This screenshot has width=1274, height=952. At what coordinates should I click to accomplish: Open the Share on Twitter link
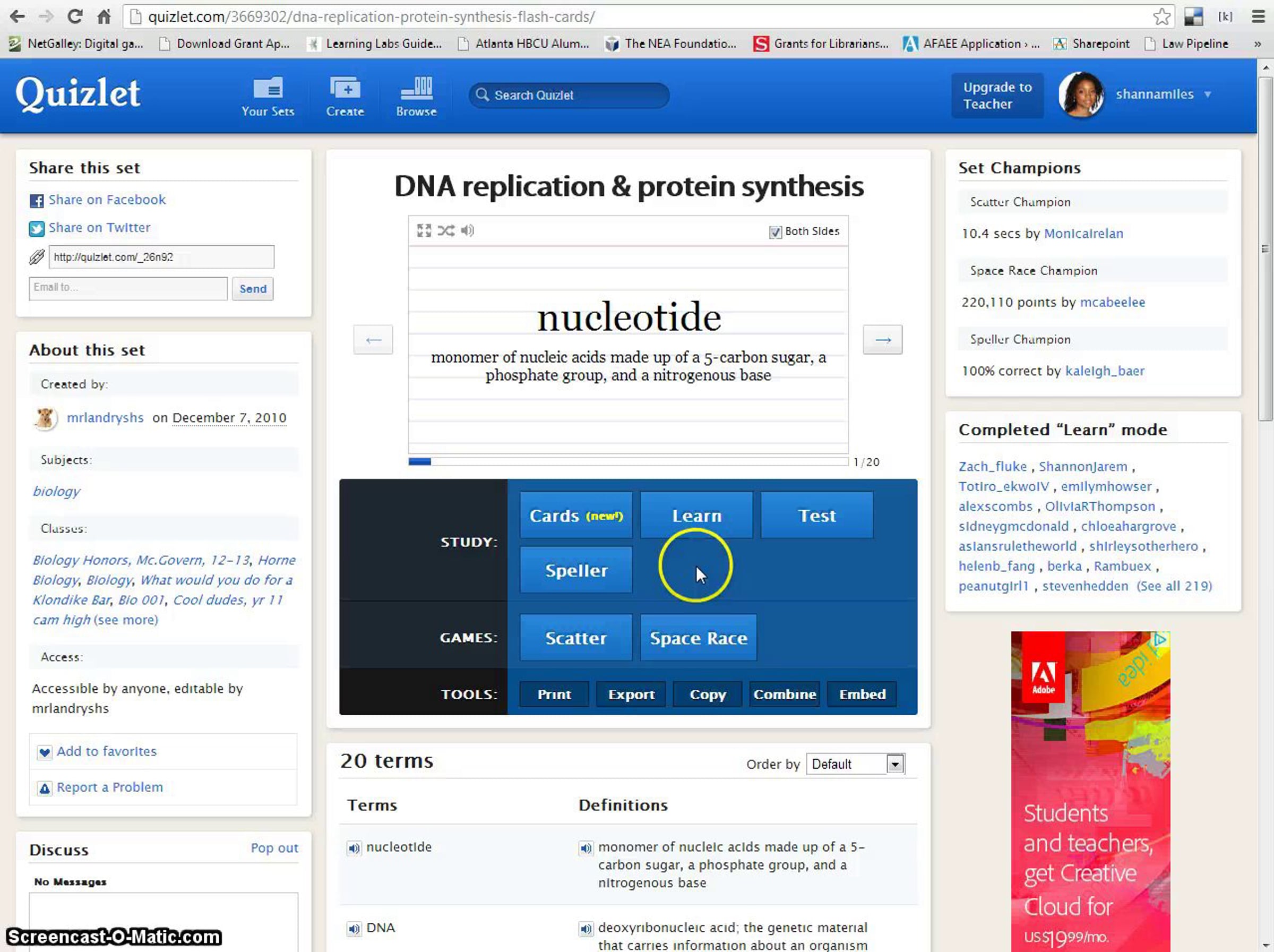(100, 228)
